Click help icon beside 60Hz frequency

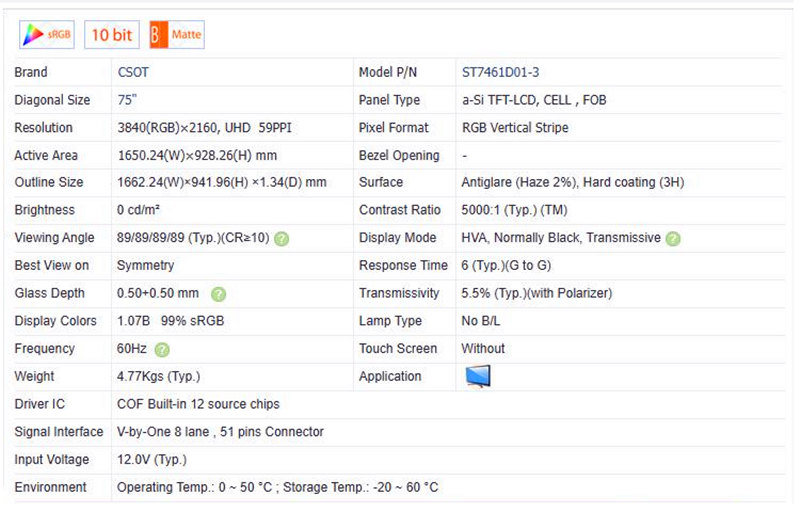pyautogui.click(x=162, y=349)
